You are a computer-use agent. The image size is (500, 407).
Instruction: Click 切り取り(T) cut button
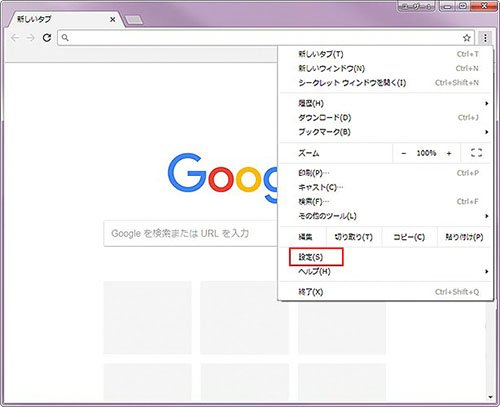coord(354,237)
